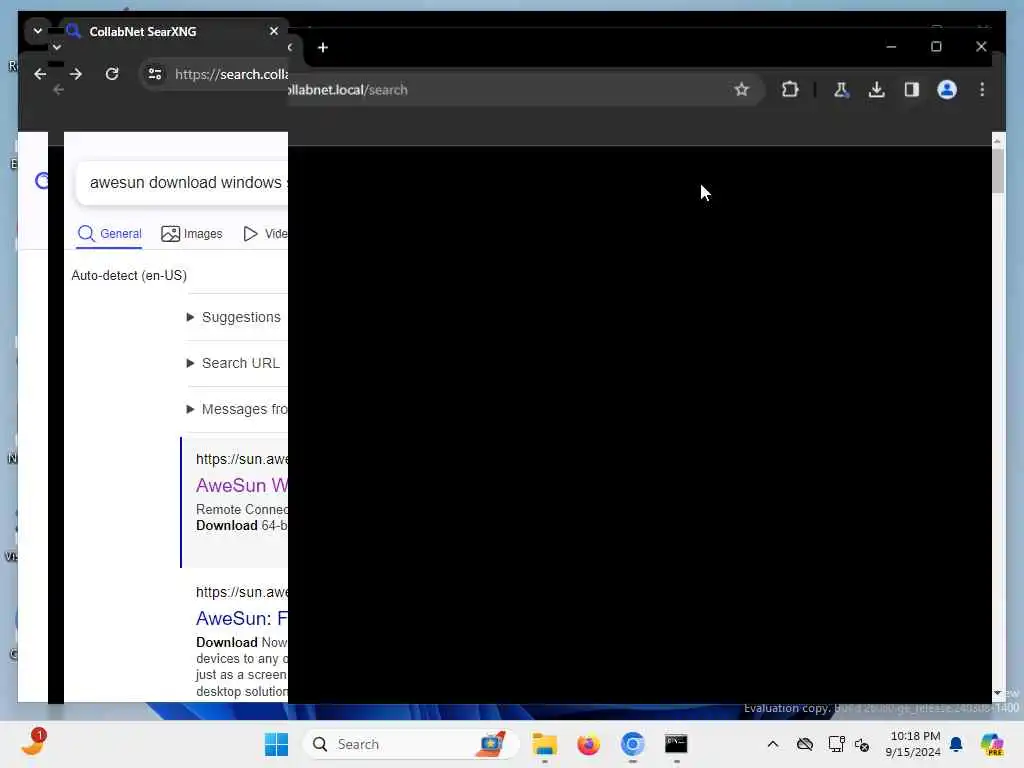Minimize the Chrome window
The width and height of the screenshot is (1024, 768).
891,47
